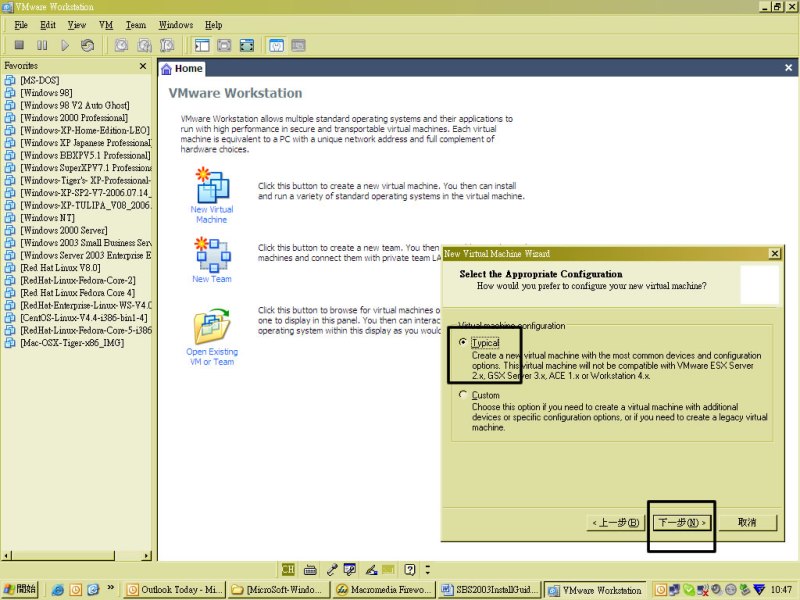Open the Edit menu

point(48,25)
